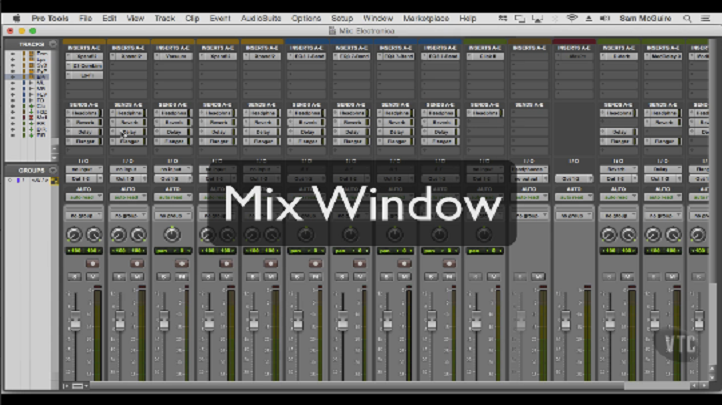Click record enable on the seventh channel strip
The width and height of the screenshot is (722, 405).
point(360,263)
